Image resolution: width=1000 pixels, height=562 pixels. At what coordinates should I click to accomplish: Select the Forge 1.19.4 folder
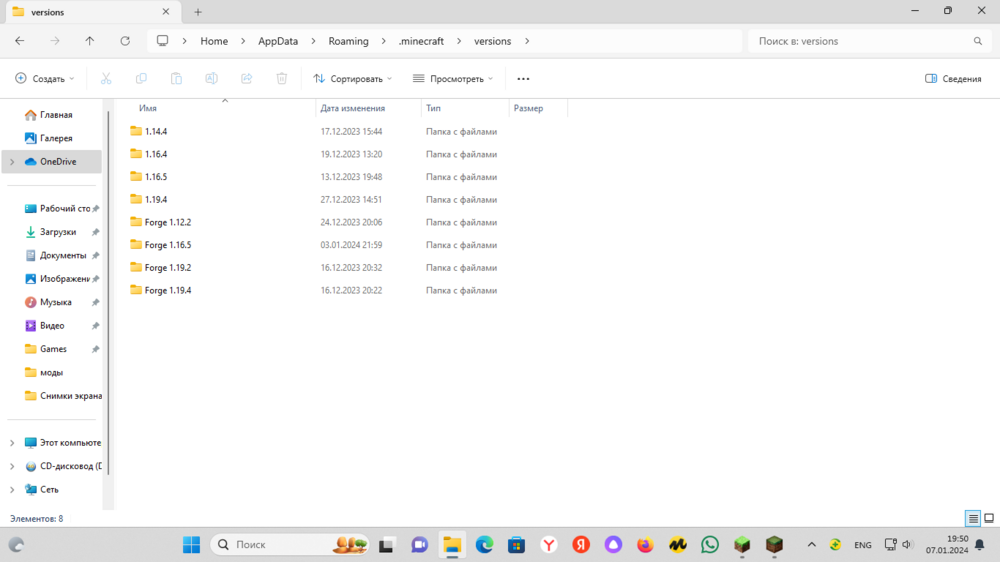tap(168, 290)
